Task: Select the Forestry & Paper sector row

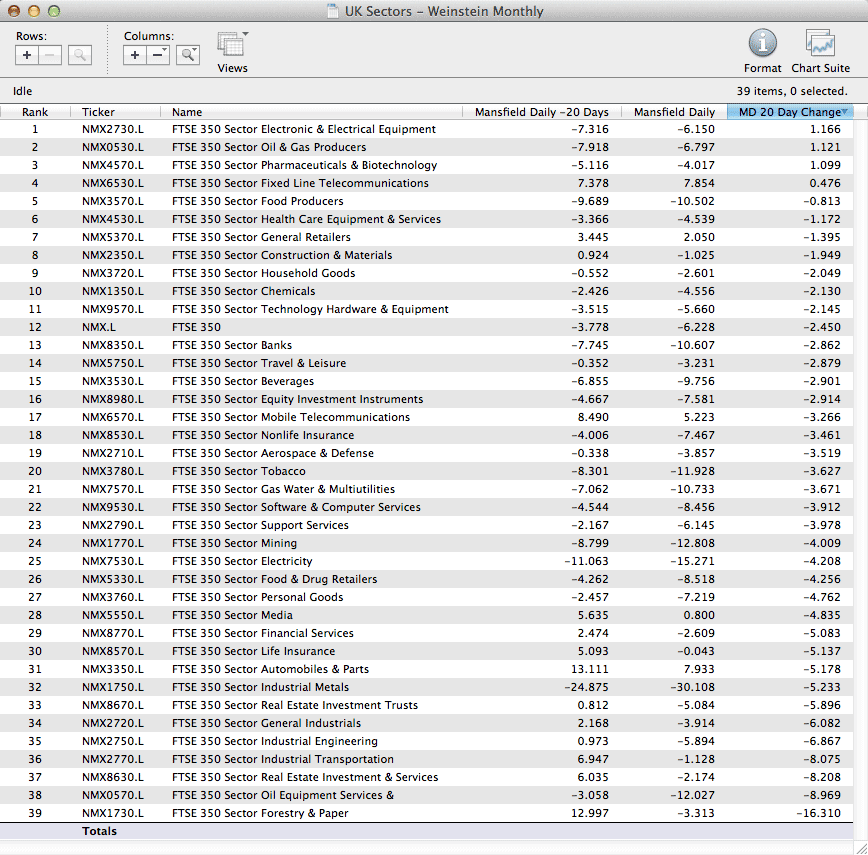Action: (260, 813)
